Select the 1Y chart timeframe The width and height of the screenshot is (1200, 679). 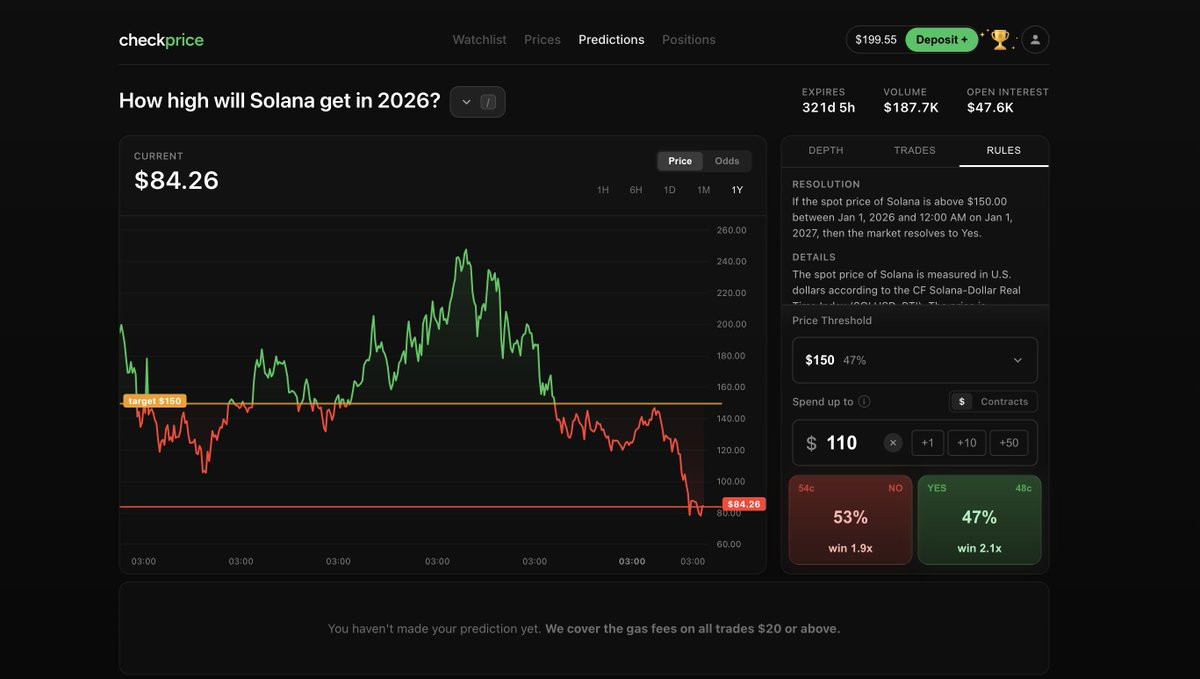pos(737,190)
